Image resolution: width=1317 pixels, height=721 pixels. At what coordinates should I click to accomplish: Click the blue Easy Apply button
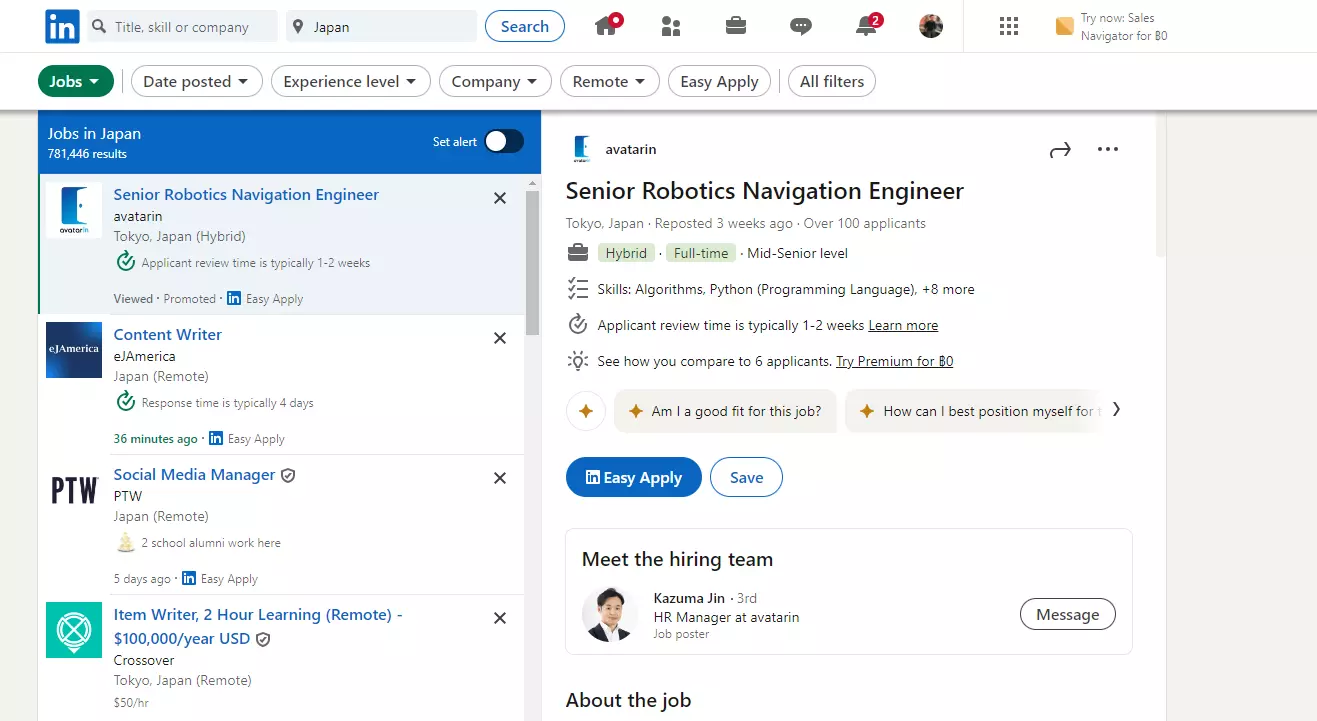coord(634,478)
